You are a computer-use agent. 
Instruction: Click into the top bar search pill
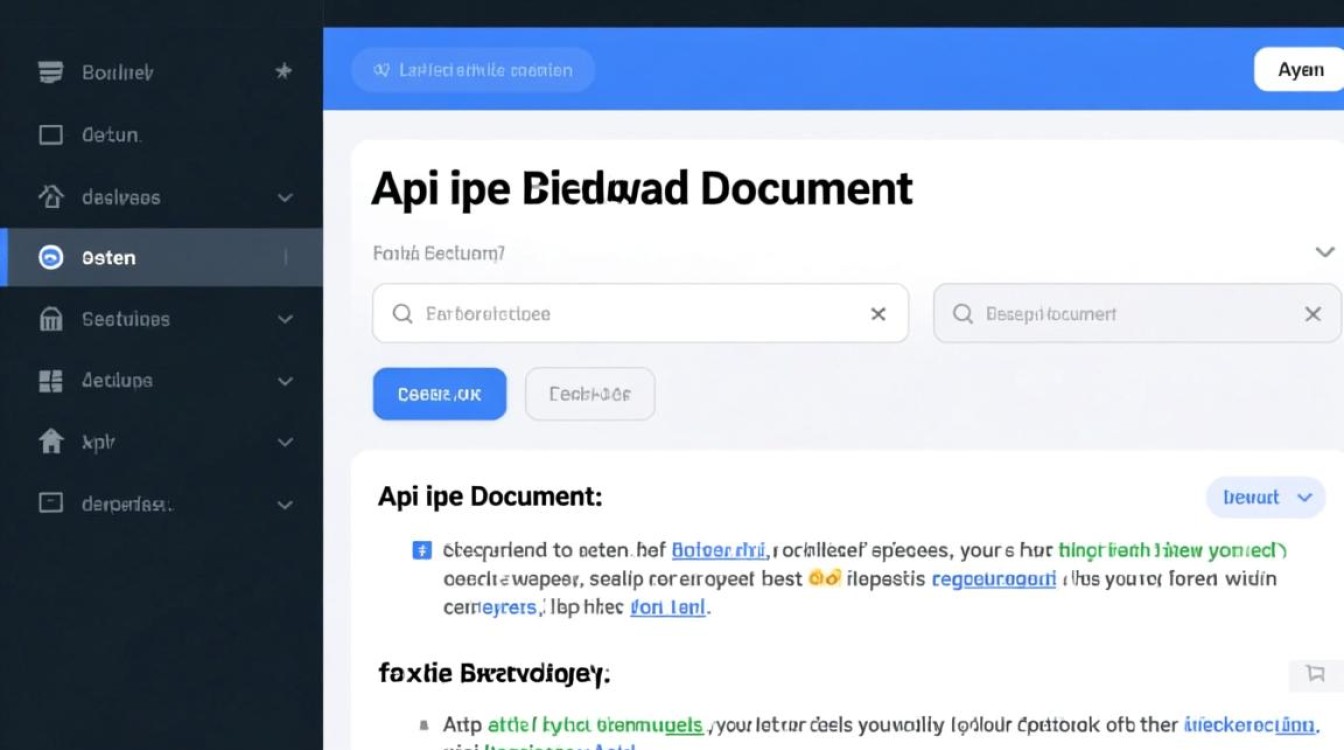click(x=473, y=70)
